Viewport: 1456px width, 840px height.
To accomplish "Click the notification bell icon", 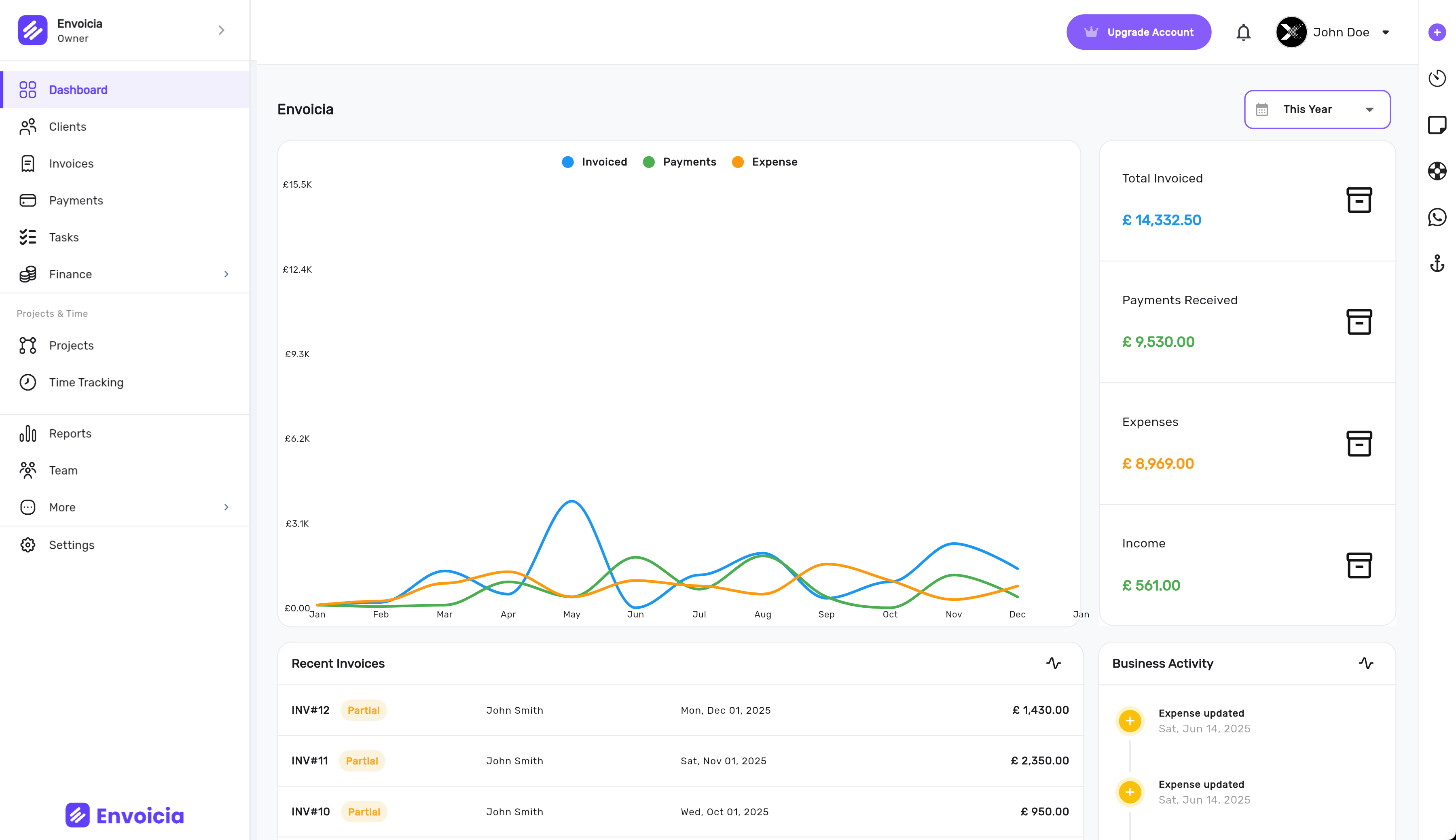I will coord(1243,32).
